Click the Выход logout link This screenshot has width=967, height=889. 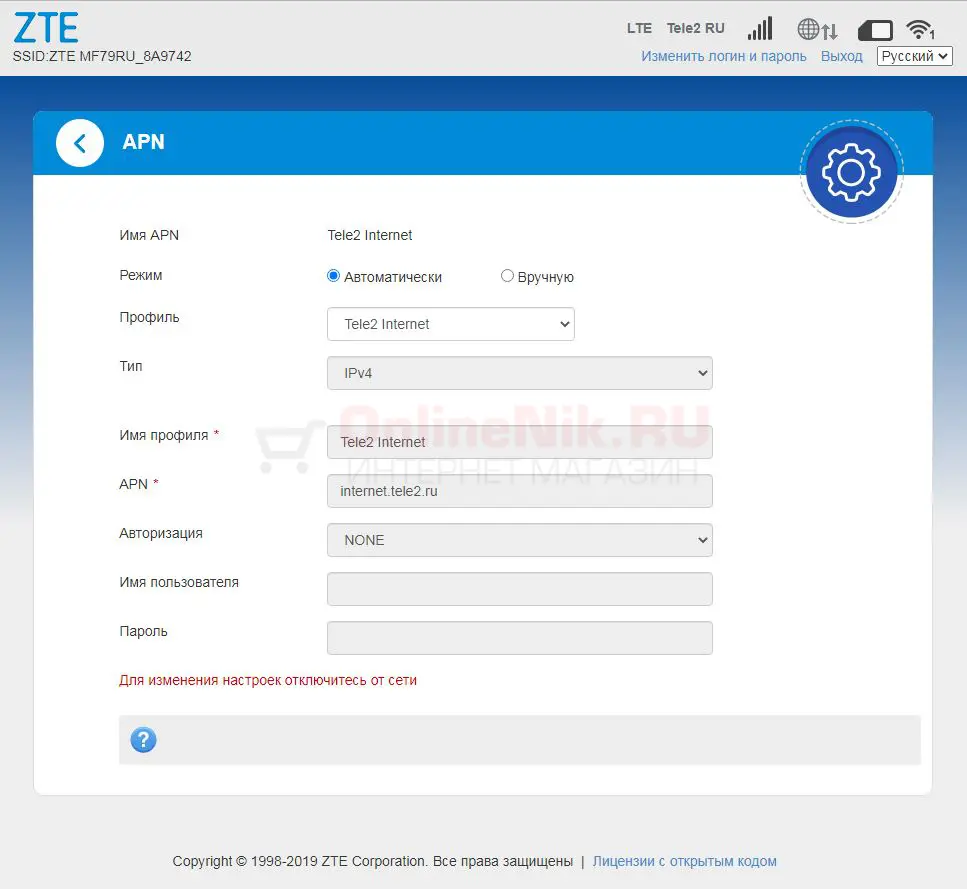(x=841, y=56)
